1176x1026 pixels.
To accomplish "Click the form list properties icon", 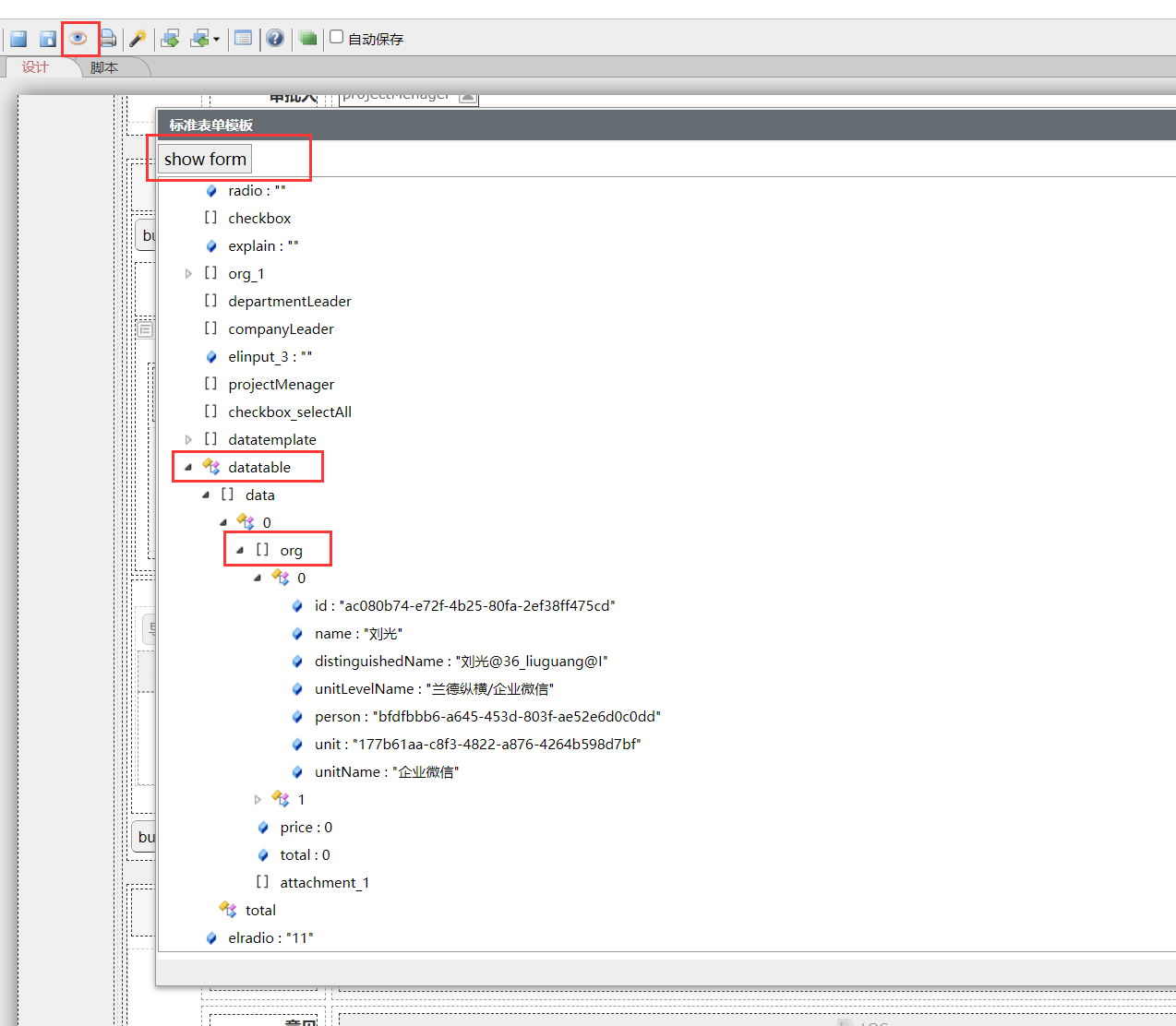I will coord(244,39).
